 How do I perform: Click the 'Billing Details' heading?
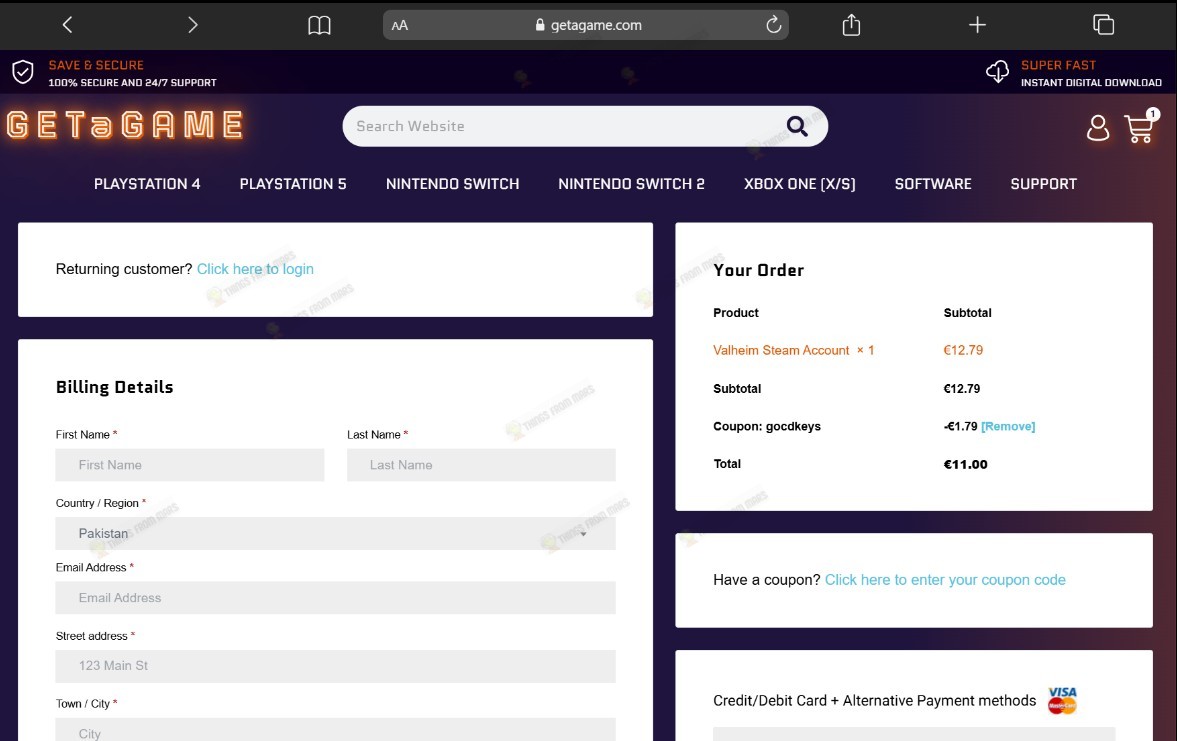(x=114, y=387)
